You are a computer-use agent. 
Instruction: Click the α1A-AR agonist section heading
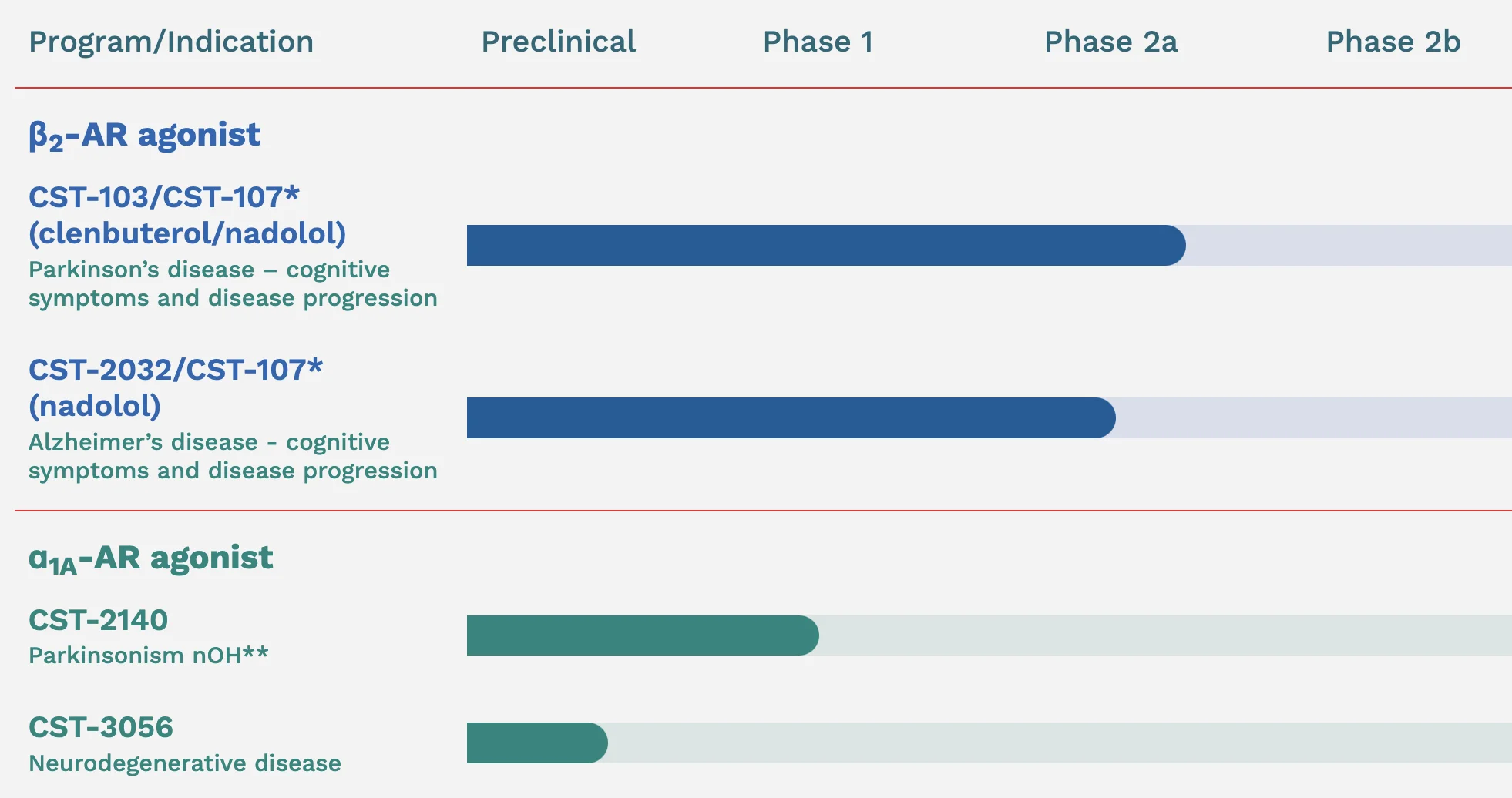pos(151,559)
